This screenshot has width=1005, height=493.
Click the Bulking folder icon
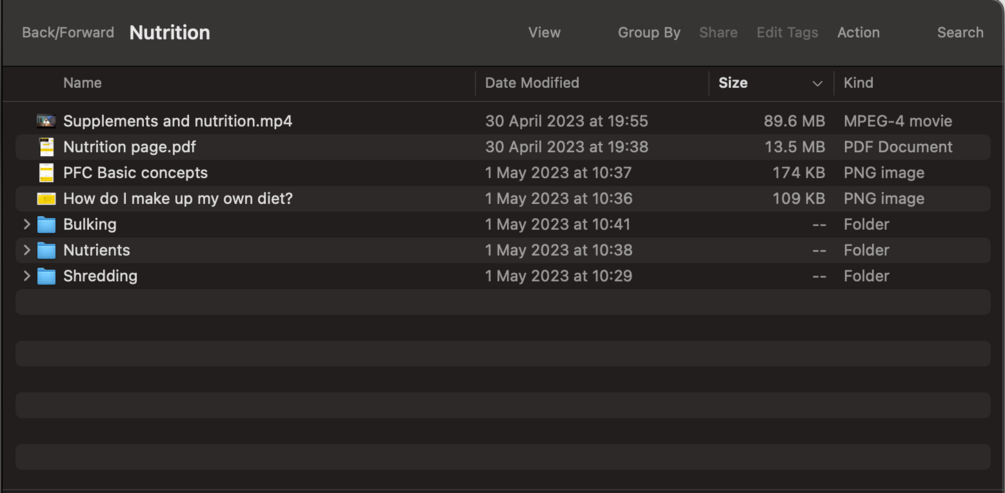46,225
